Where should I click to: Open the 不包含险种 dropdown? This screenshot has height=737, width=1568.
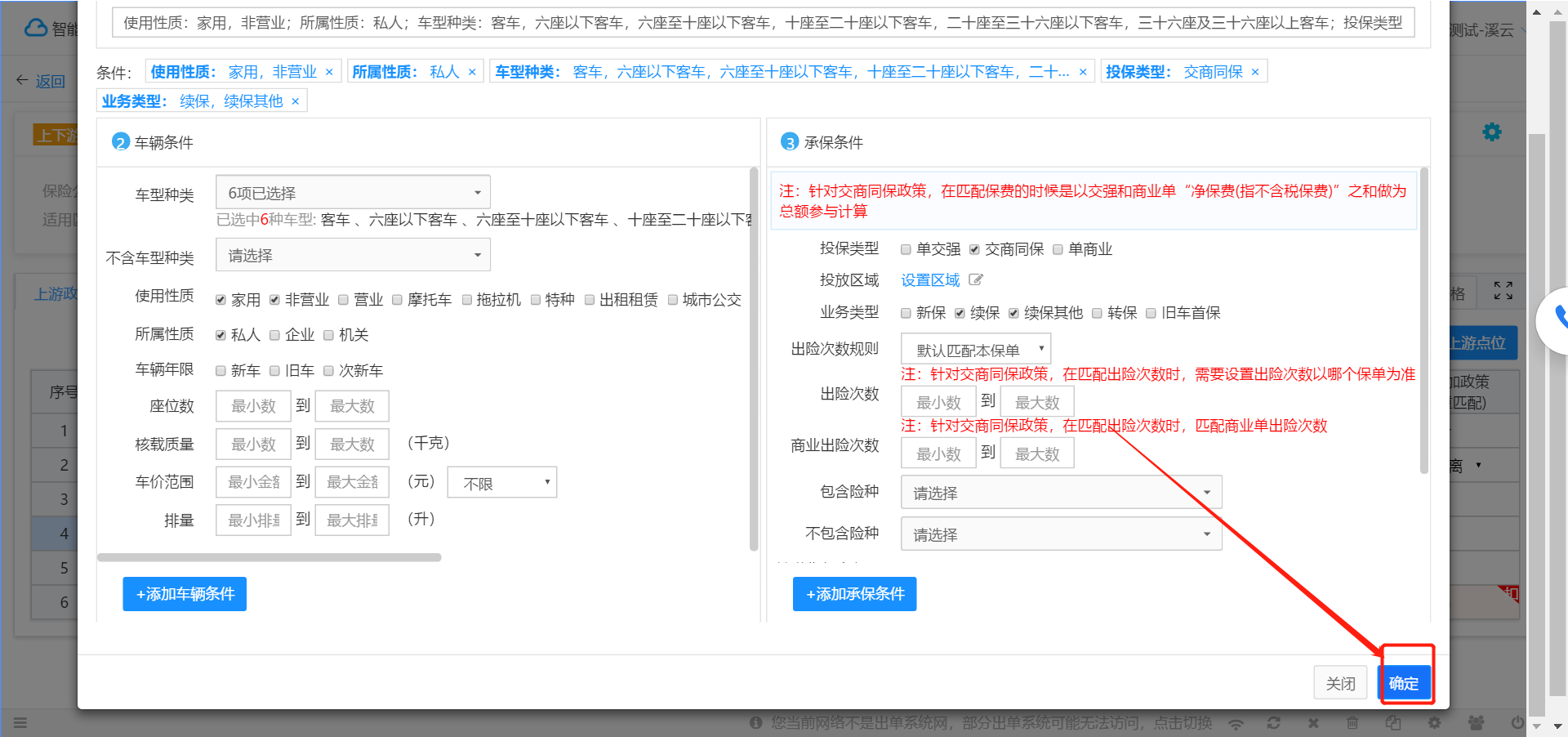(1062, 534)
